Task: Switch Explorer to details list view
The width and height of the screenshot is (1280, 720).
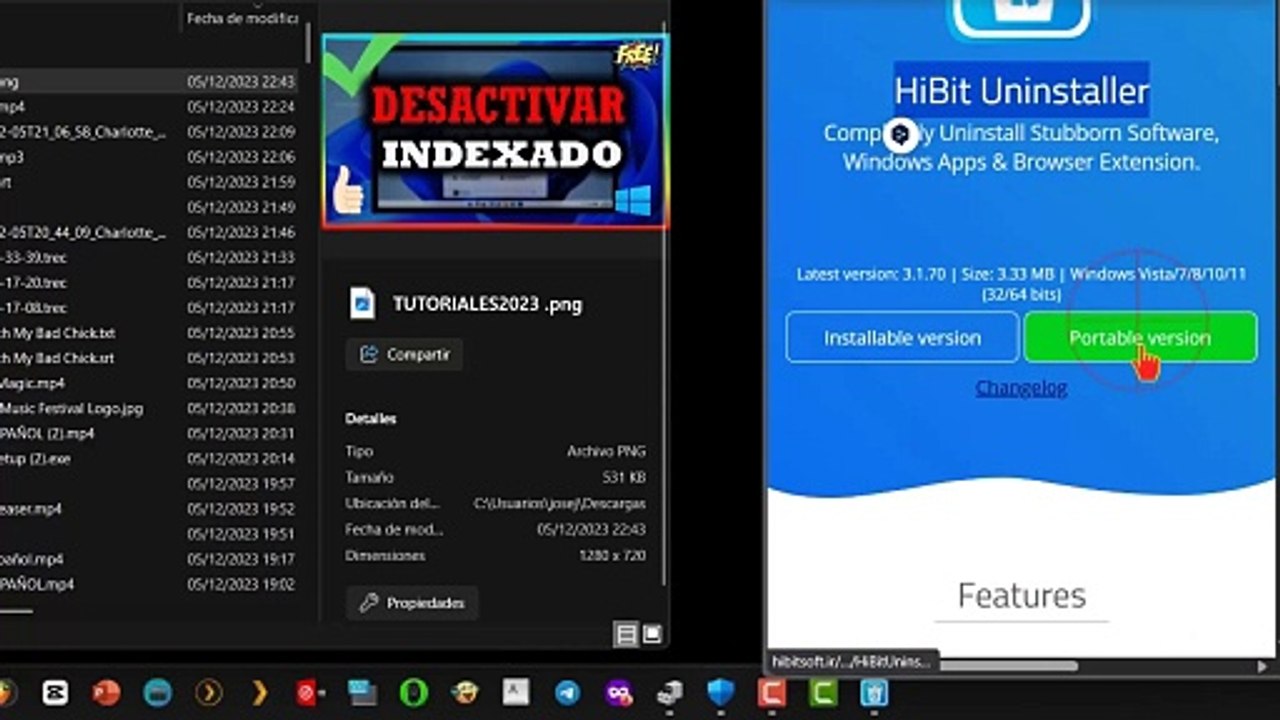Action: tap(626, 634)
